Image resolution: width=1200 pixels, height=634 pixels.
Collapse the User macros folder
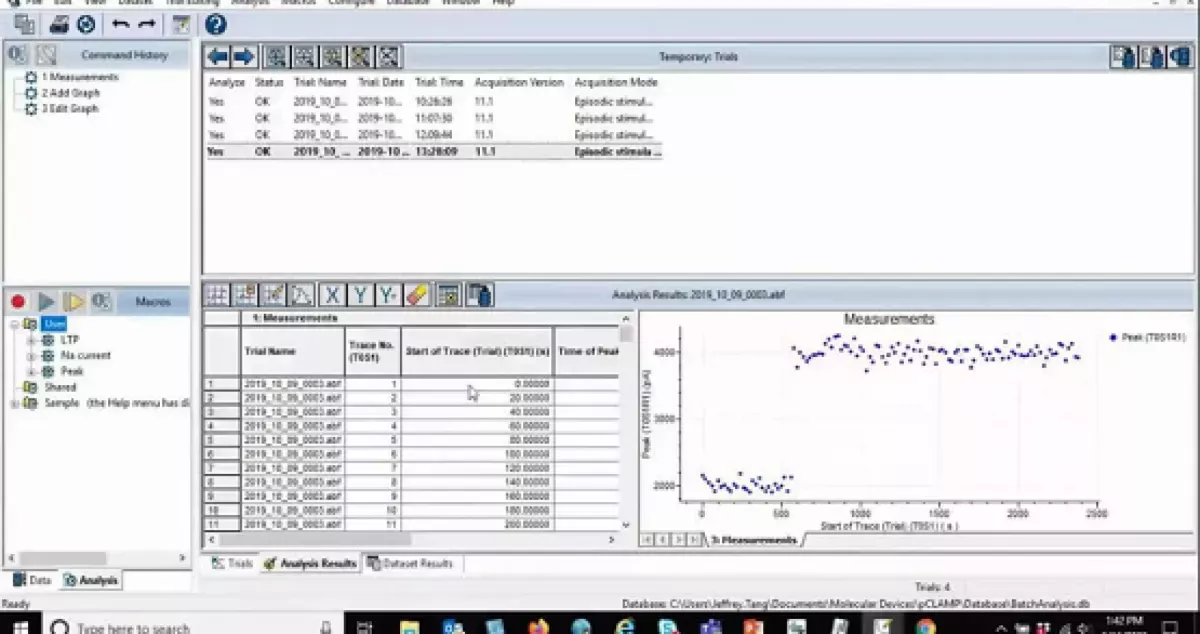coord(13,324)
